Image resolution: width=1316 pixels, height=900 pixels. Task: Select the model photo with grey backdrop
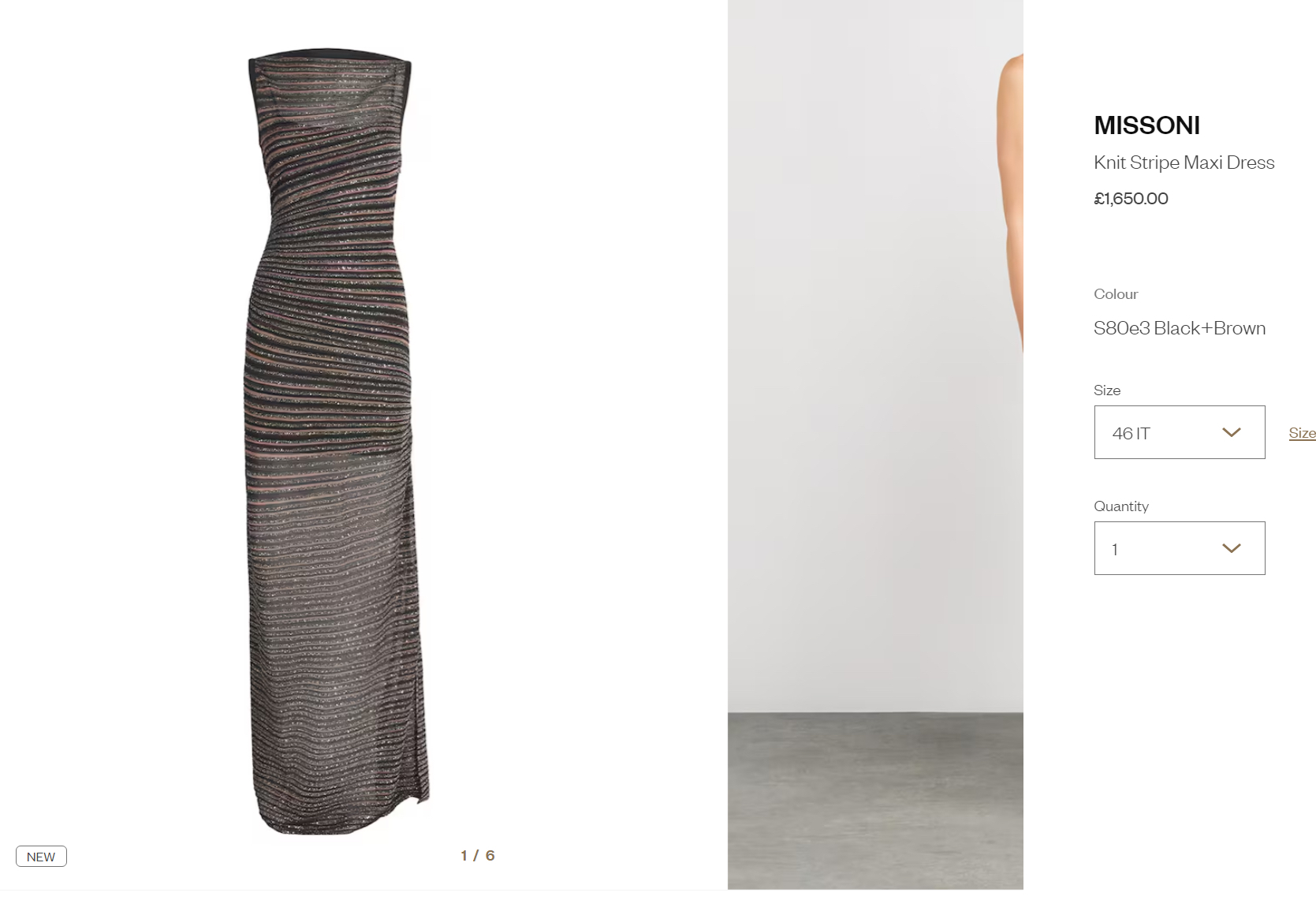[875, 445]
